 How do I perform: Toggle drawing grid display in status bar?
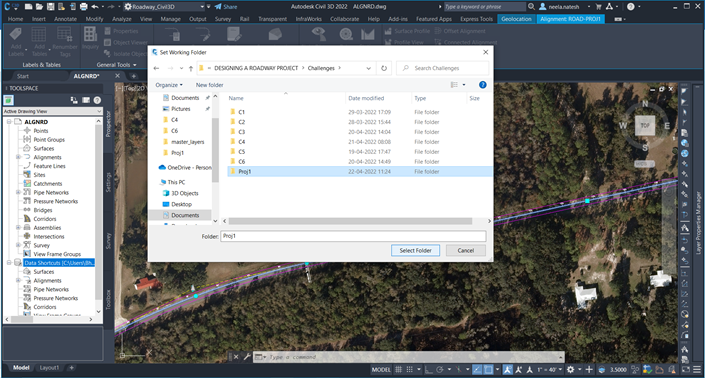(x=398, y=369)
